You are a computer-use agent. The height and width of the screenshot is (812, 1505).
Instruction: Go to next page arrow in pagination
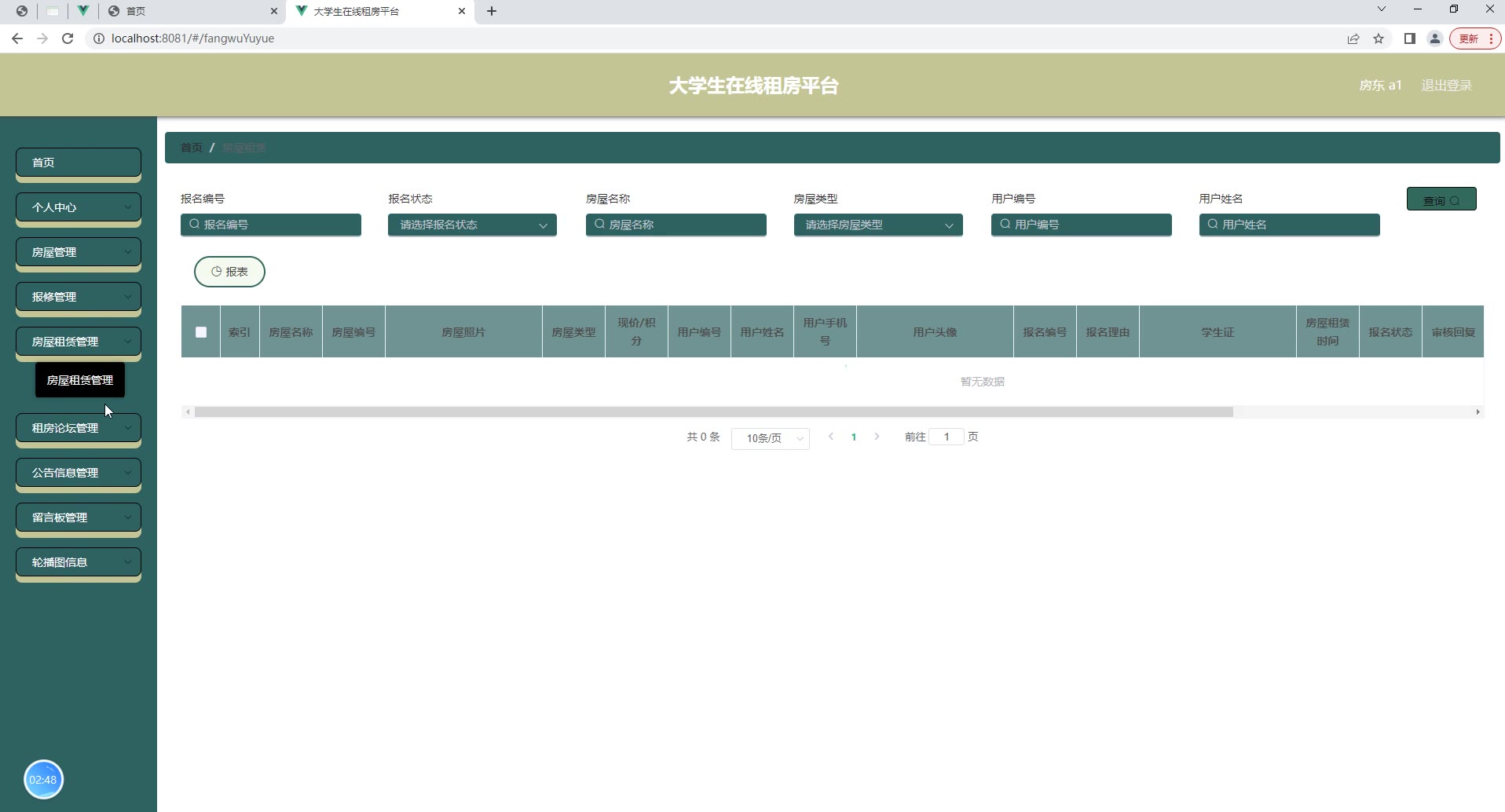pyautogui.click(x=877, y=437)
